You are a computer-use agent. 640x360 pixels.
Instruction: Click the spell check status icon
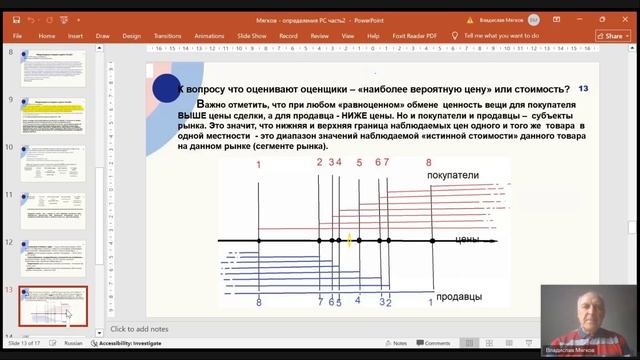(x=53, y=343)
